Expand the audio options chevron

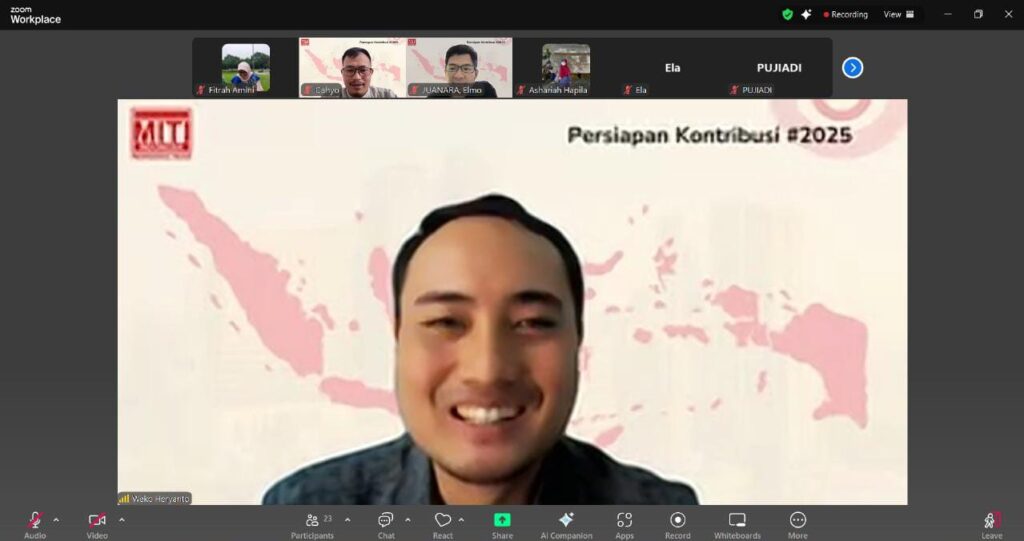pyautogui.click(x=56, y=519)
